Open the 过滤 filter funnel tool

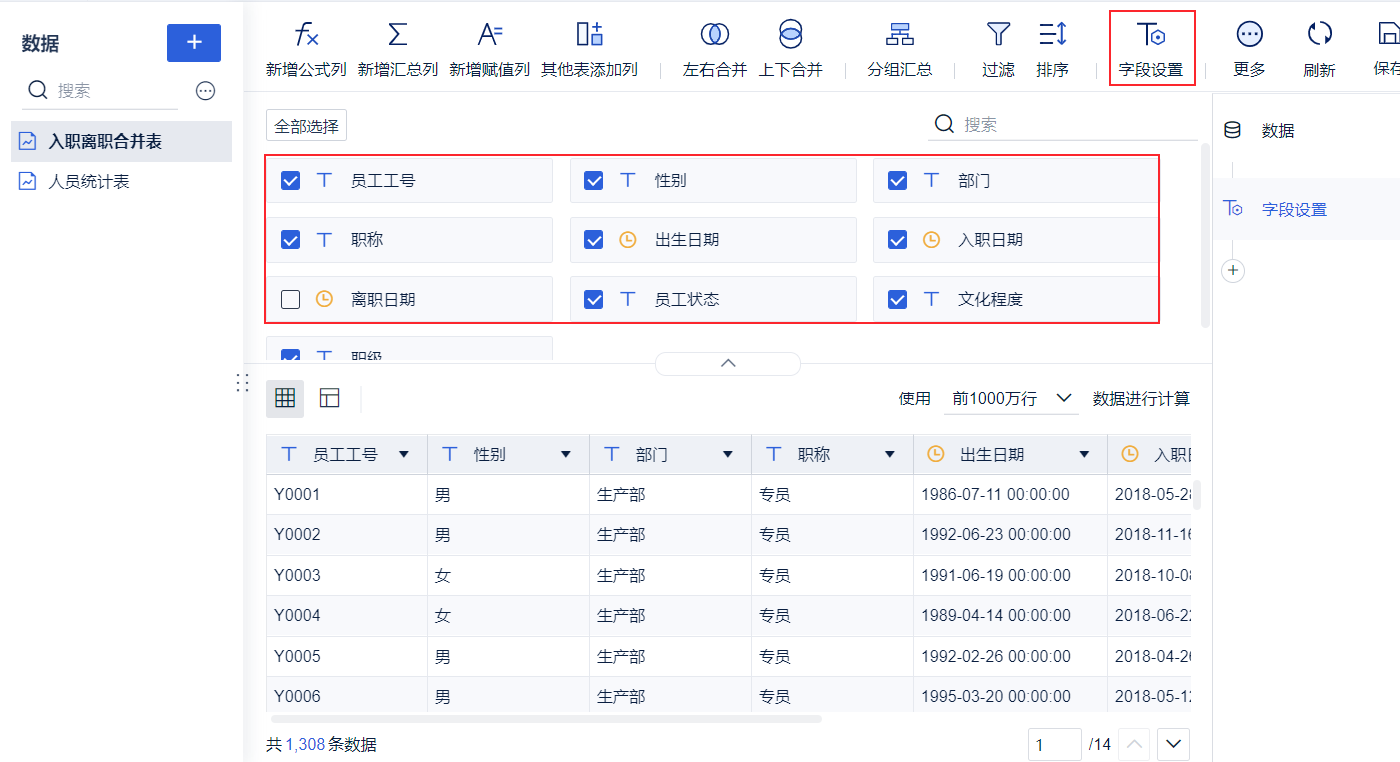tap(998, 35)
